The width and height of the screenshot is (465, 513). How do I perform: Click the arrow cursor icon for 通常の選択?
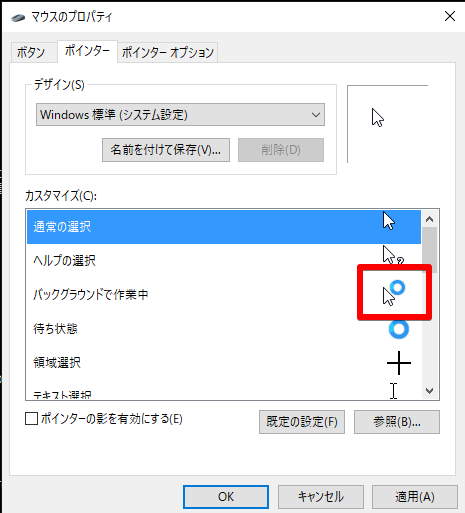pos(389,221)
